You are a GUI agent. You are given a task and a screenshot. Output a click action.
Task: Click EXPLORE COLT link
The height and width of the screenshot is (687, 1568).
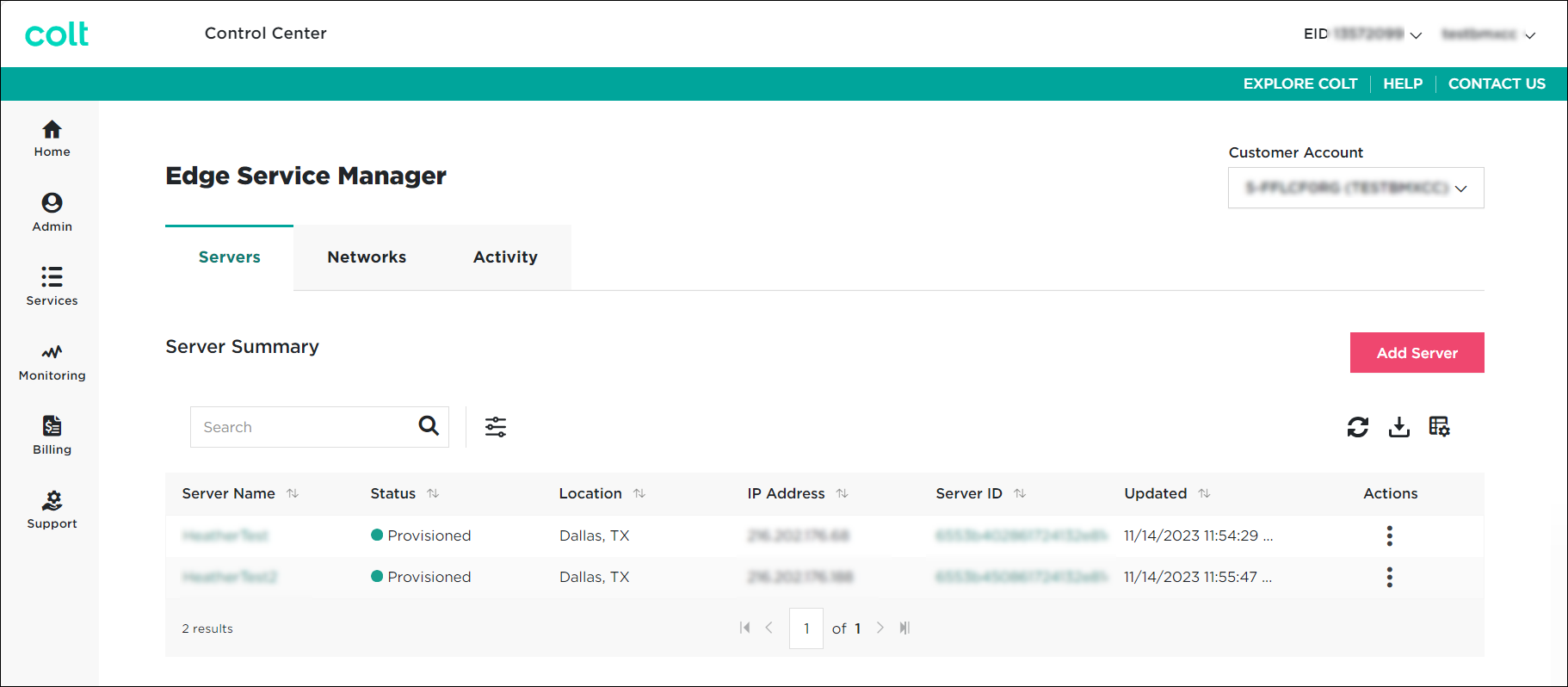click(x=1299, y=84)
